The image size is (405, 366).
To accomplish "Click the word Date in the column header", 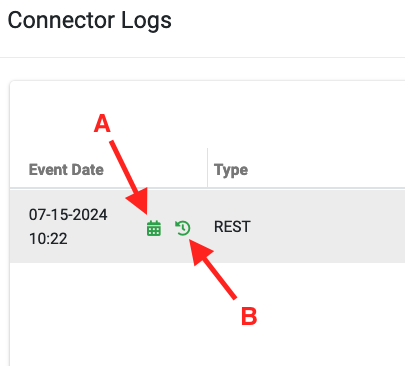I will tap(87, 170).
